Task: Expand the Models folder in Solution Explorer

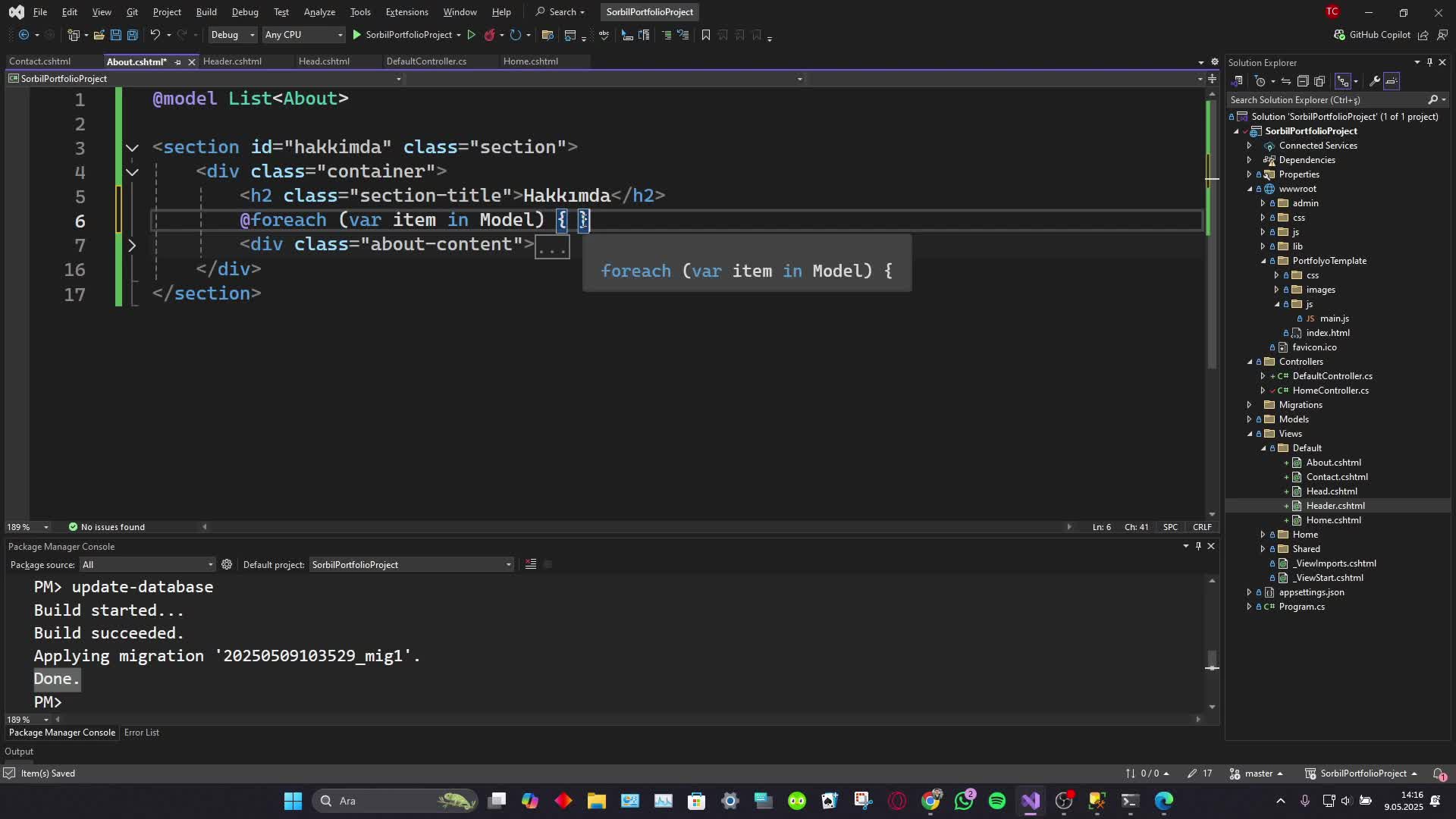Action: click(1249, 419)
